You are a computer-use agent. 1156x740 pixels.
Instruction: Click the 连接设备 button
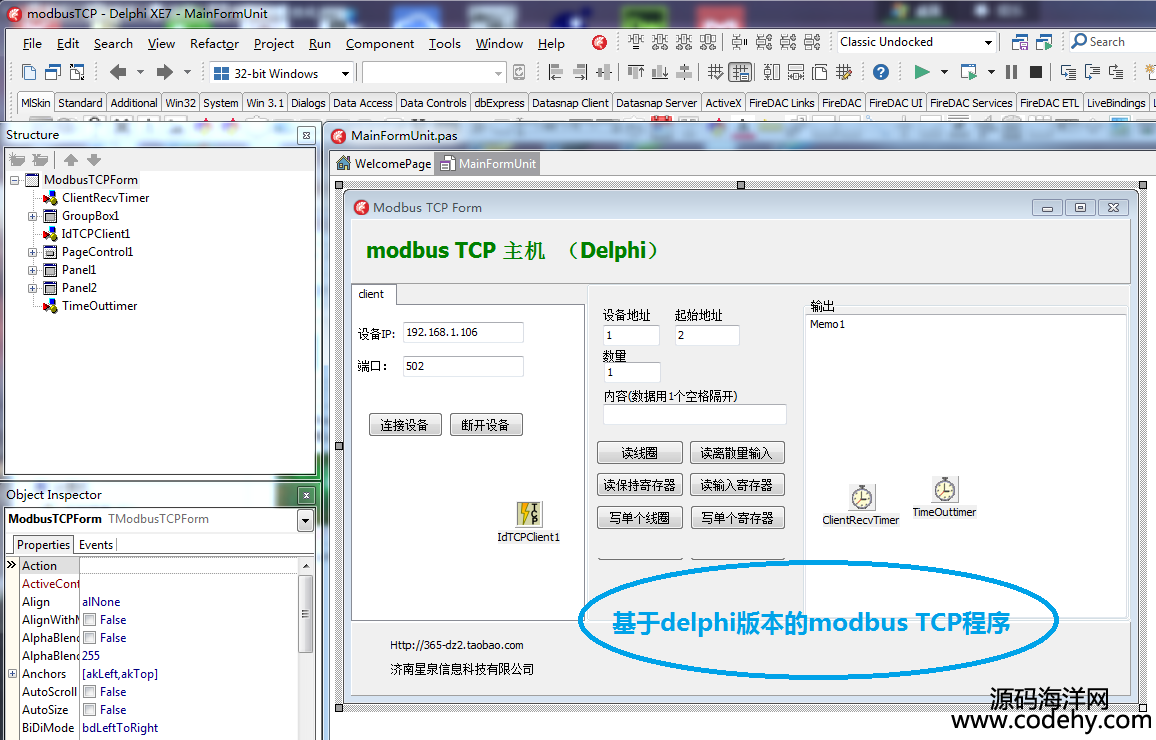404,425
